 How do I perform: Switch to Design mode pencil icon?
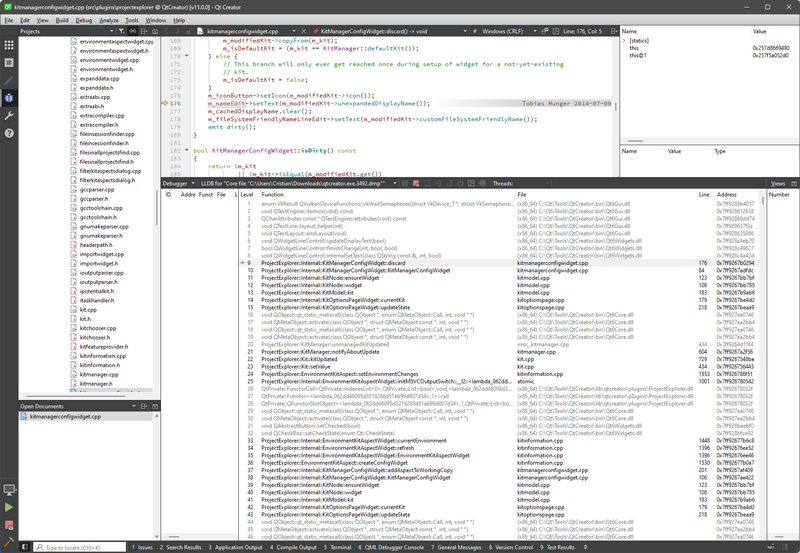coord(9,81)
